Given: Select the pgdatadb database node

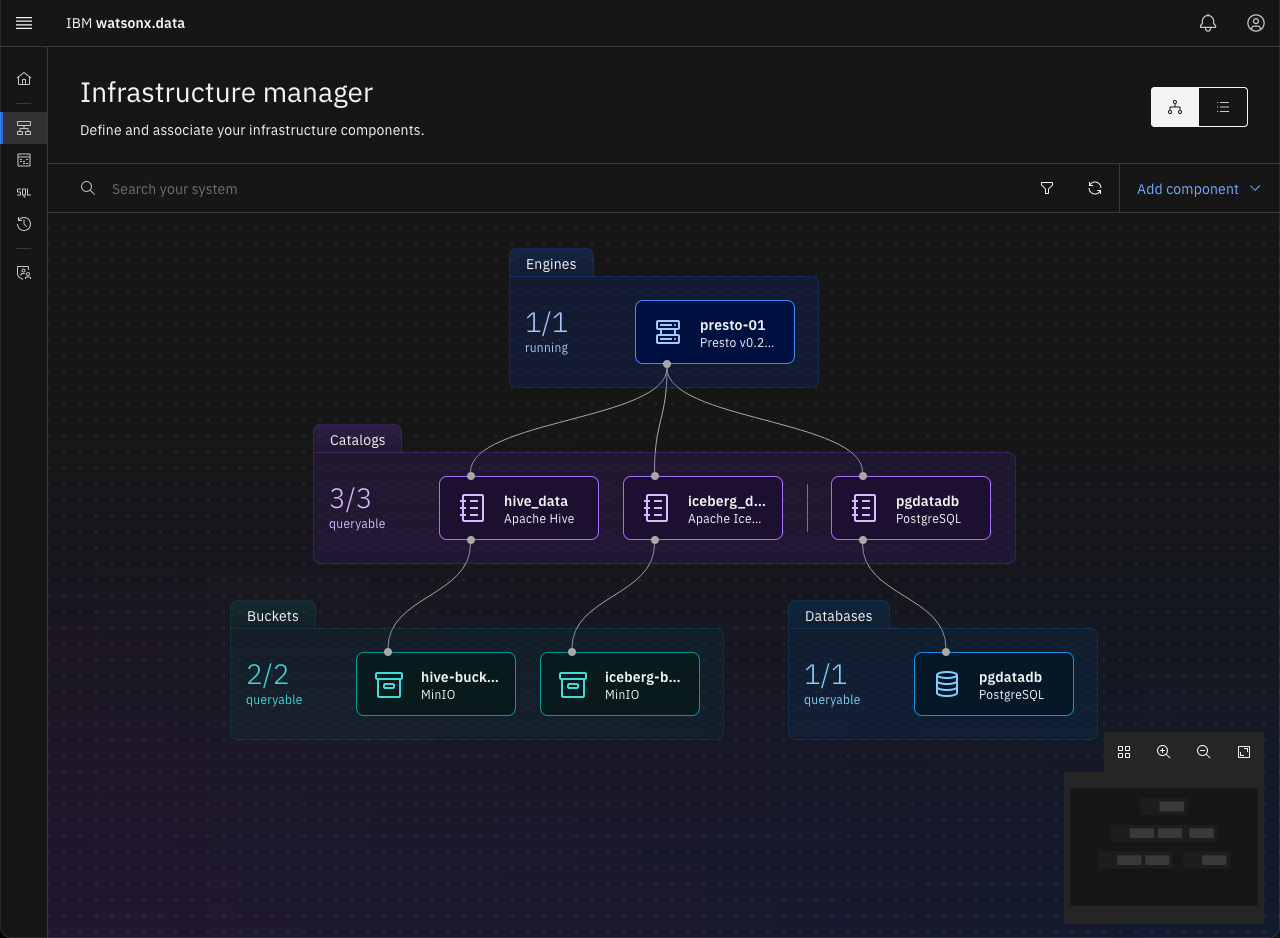Looking at the screenshot, I should pyautogui.click(x=994, y=684).
